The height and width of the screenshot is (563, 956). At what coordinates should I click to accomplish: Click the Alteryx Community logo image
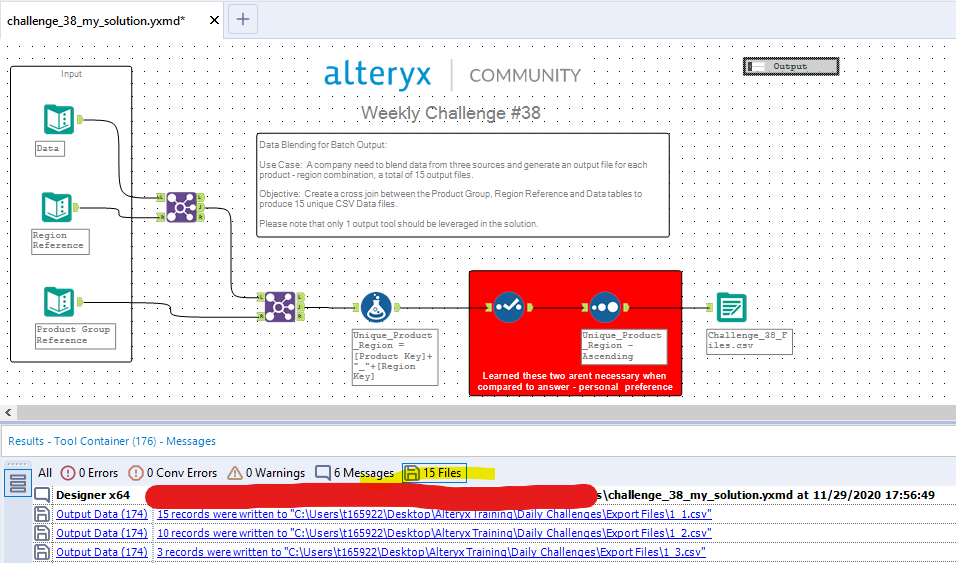(452, 75)
